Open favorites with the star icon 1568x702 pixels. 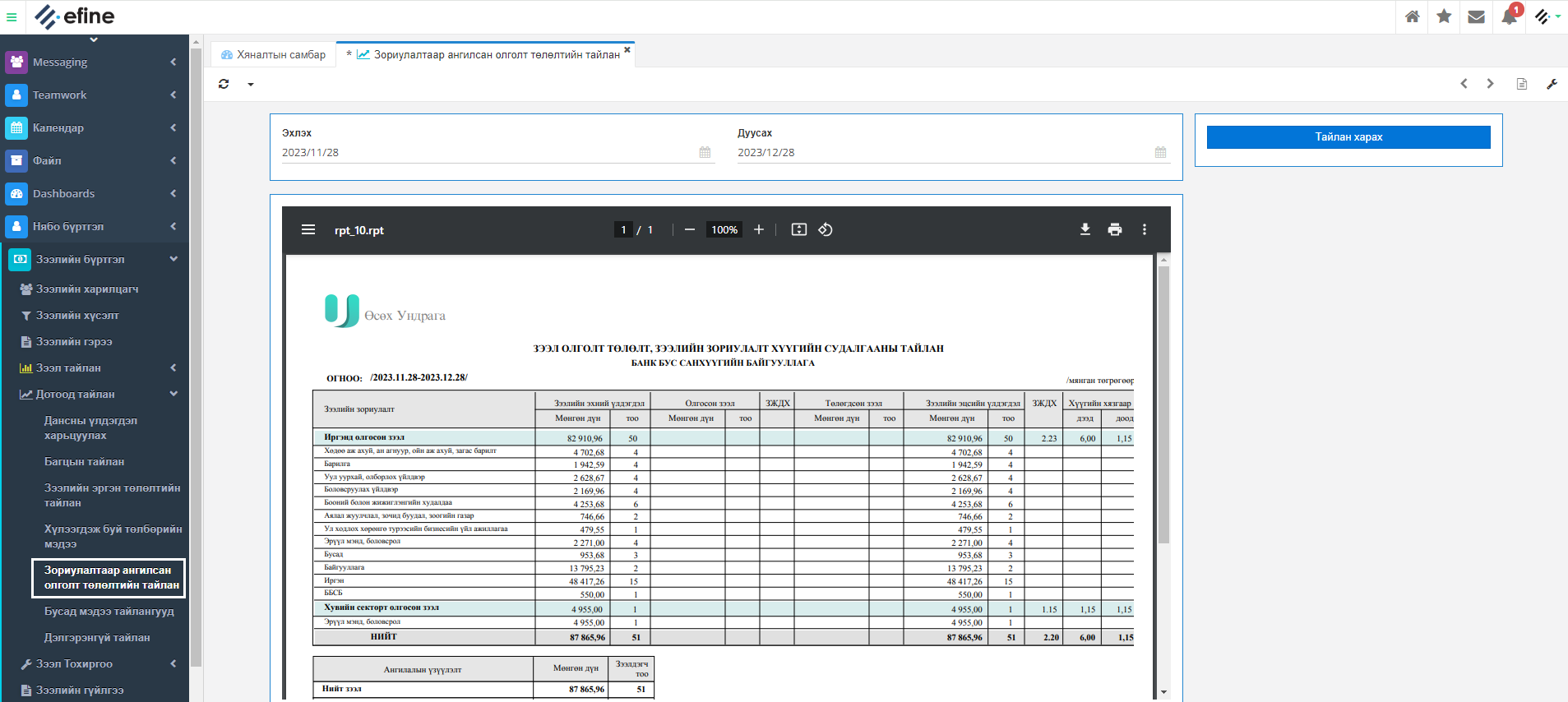1444,16
